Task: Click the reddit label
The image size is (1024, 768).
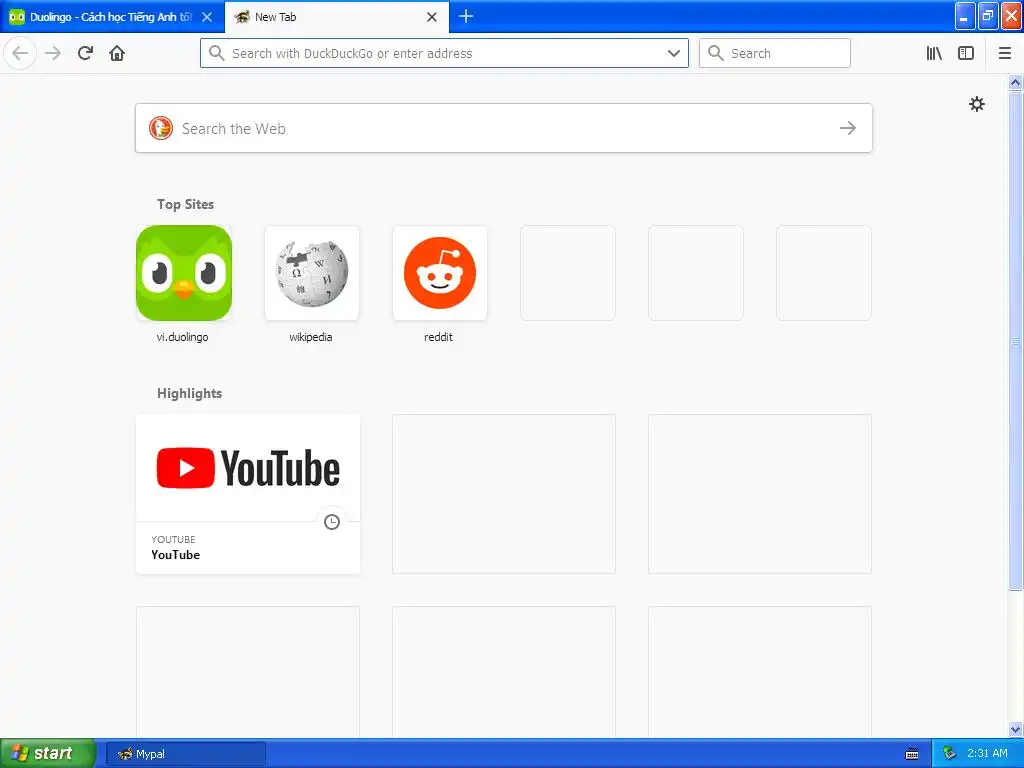Action: pyautogui.click(x=438, y=337)
